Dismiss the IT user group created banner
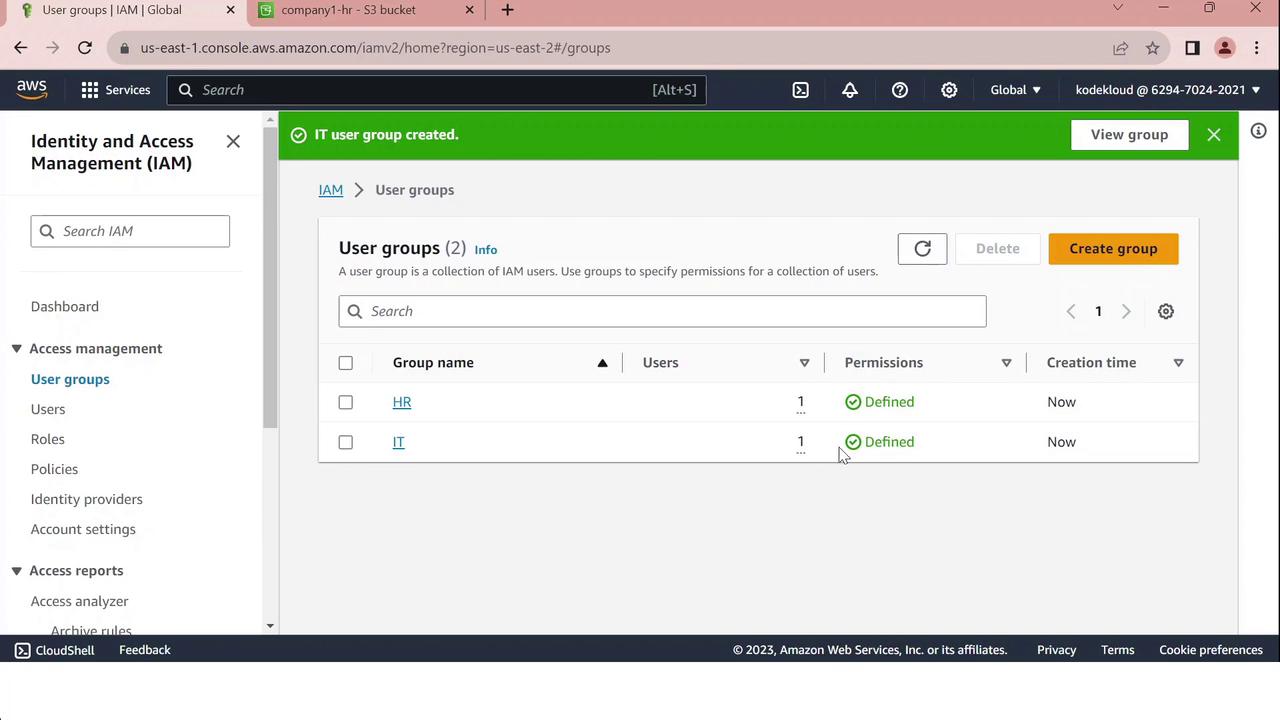This screenshot has width=1280, height=720. 1214,135
